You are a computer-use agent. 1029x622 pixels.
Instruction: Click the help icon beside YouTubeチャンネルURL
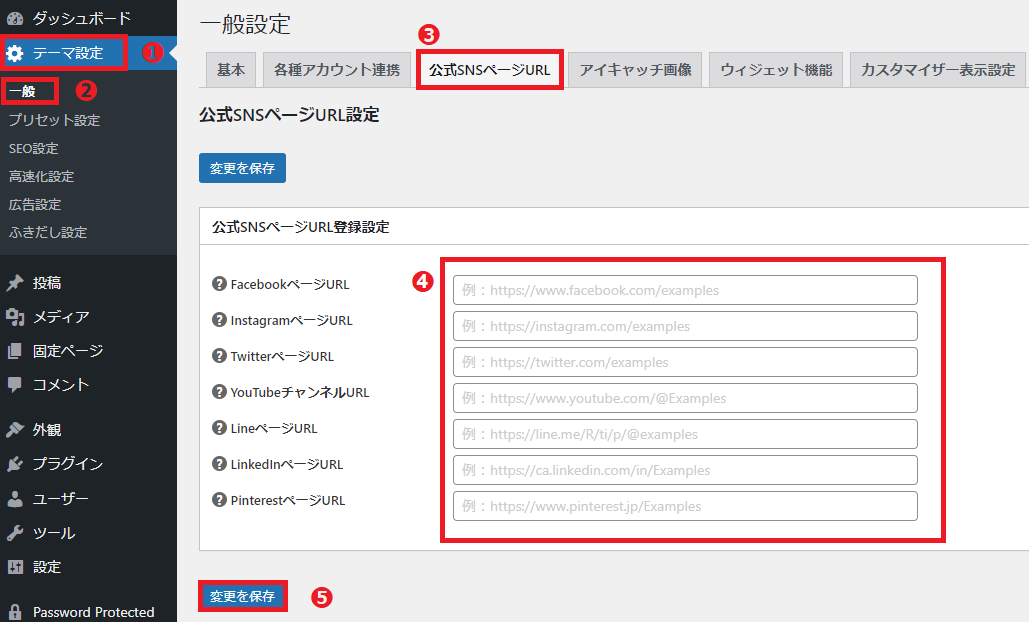pos(220,392)
